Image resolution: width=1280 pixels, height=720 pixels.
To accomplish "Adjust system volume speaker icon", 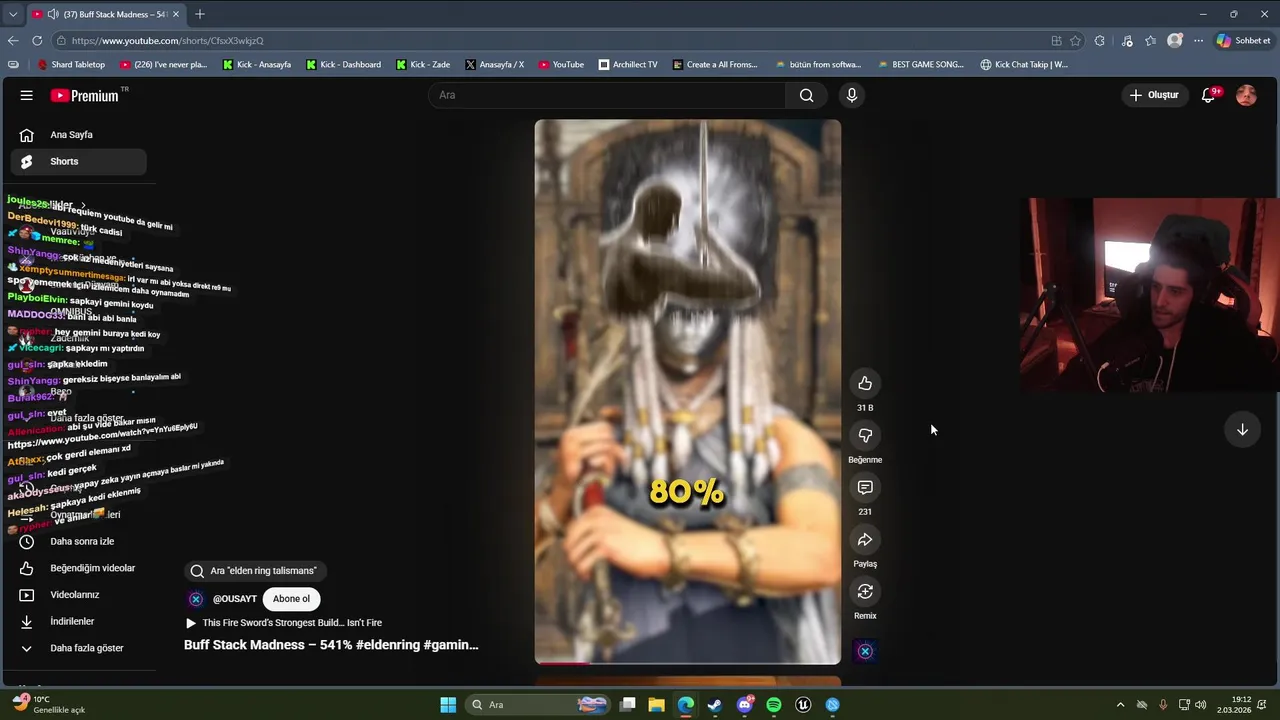I will (x=1201, y=705).
